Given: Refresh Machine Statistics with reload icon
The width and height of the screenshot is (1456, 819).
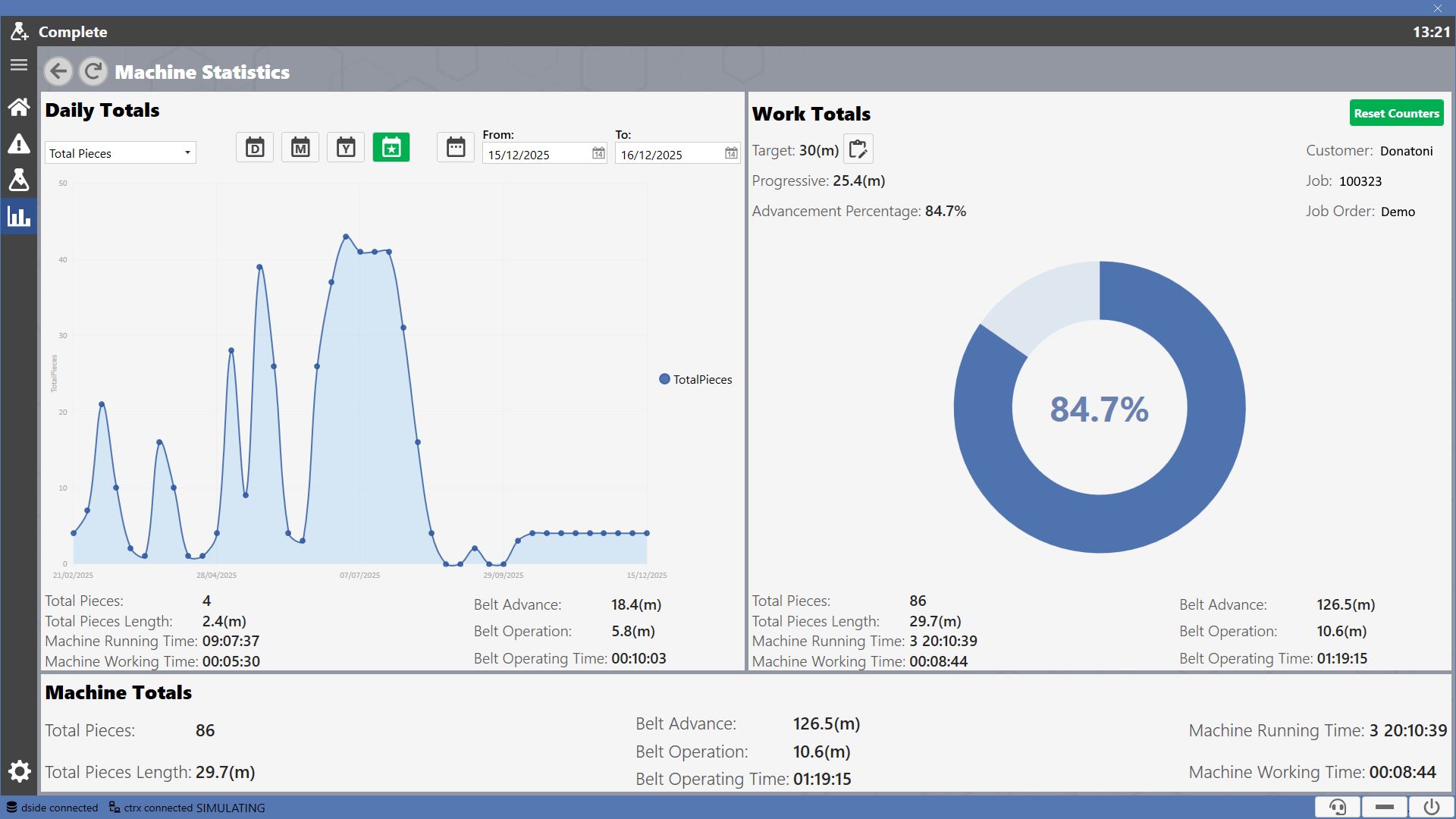Looking at the screenshot, I should click(x=93, y=71).
